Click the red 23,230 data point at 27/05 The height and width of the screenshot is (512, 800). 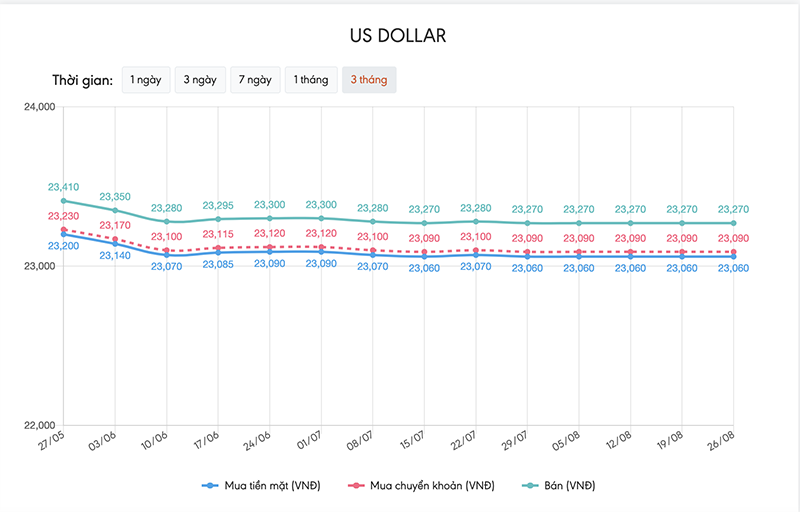pyautogui.click(x=63, y=230)
